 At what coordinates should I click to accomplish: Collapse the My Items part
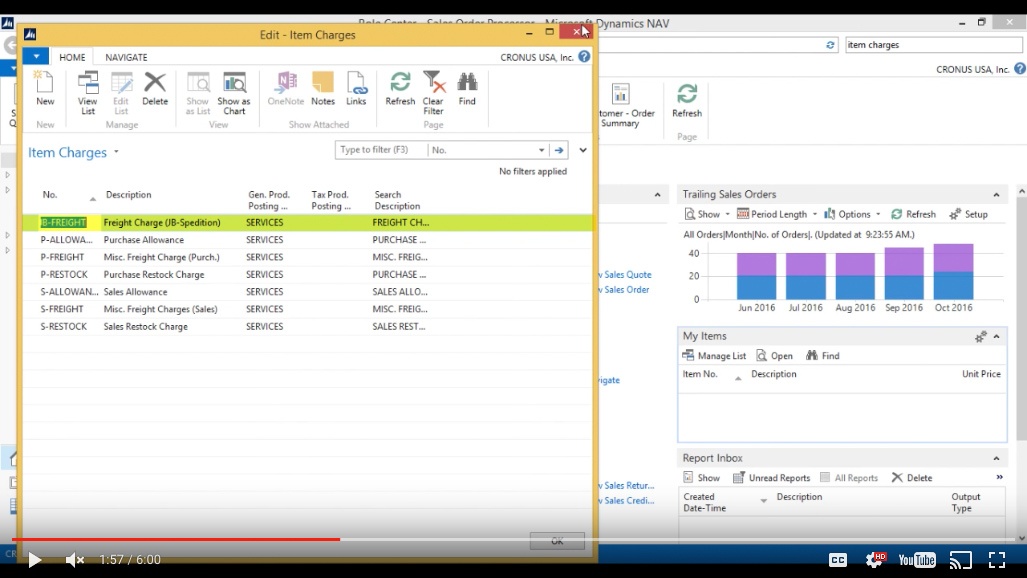pos(996,336)
